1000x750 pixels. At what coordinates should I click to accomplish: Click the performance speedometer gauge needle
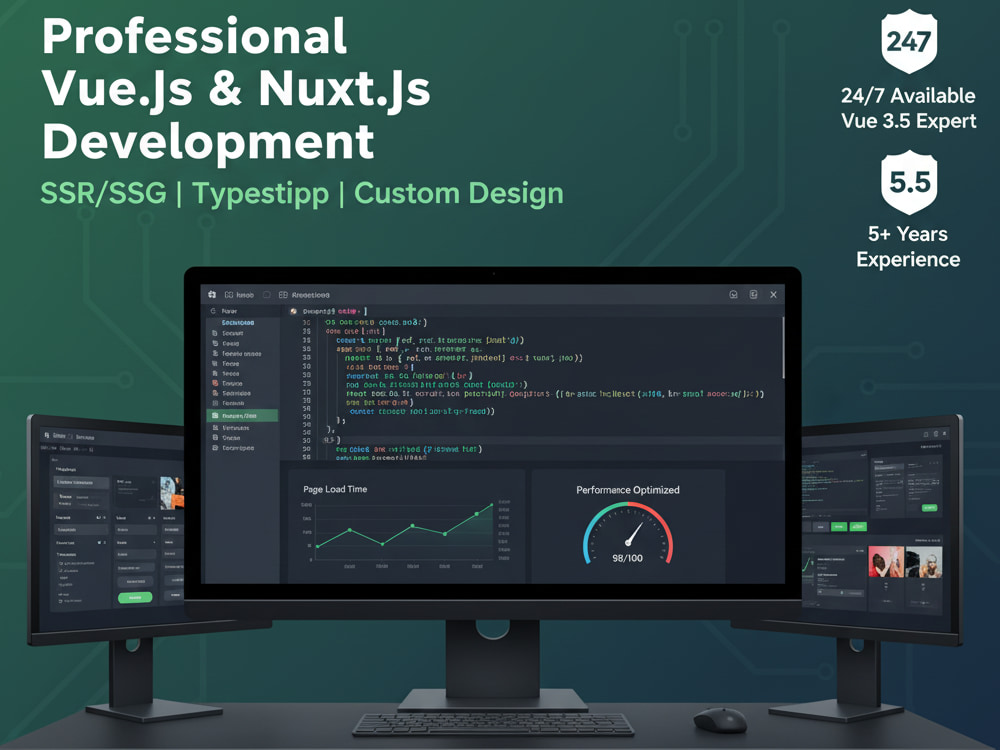634,534
